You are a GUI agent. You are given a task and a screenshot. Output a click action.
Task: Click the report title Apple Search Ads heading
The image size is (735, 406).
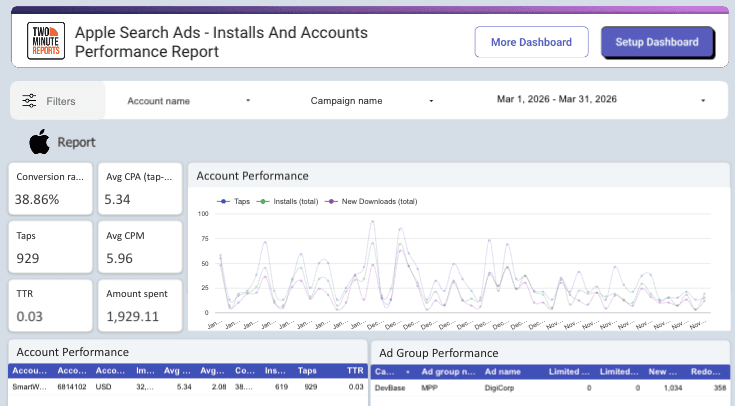221,42
